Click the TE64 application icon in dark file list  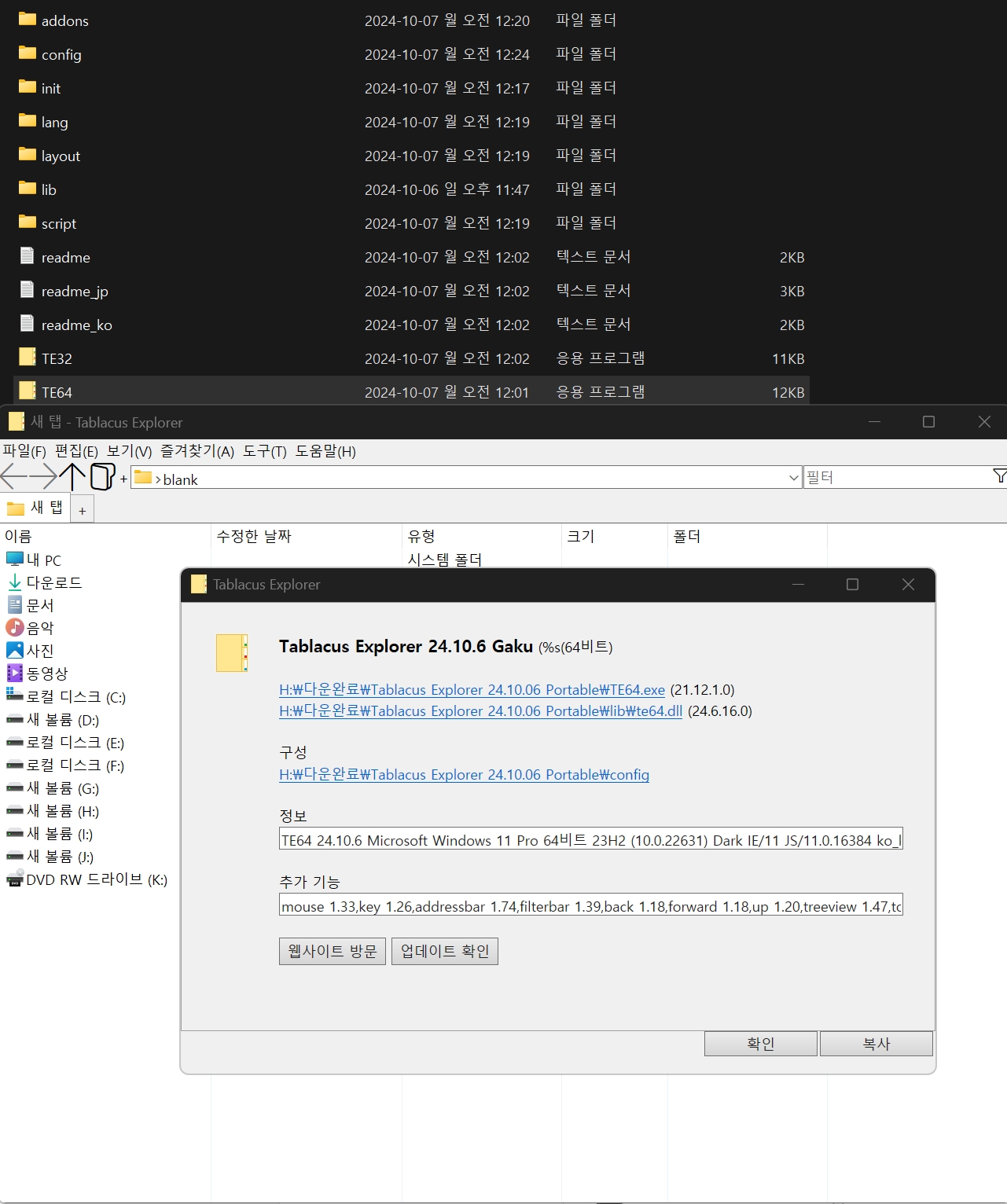coord(28,391)
